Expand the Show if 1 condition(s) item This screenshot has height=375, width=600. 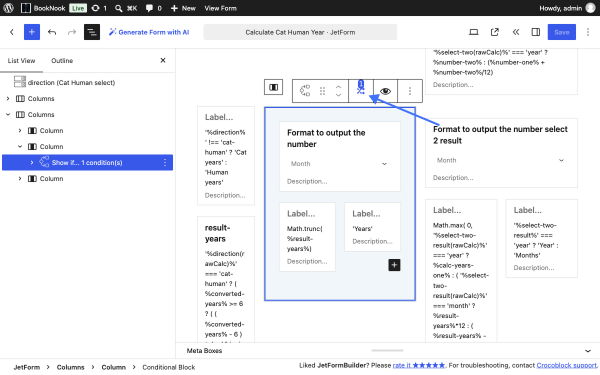[32, 163]
